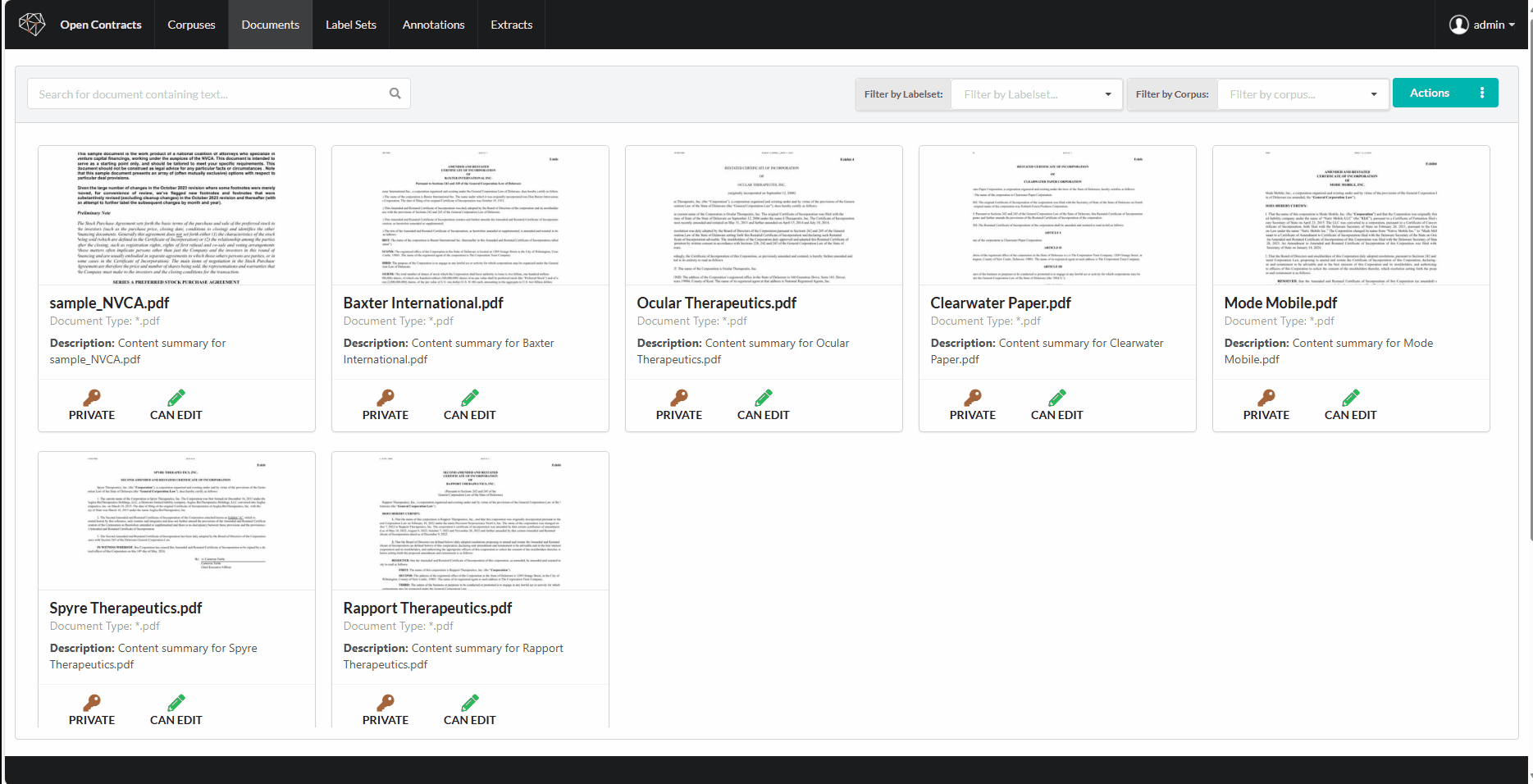Click the pencil icon on Baxter International.pdf card
This screenshot has height=784, width=1533.
[x=470, y=398]
